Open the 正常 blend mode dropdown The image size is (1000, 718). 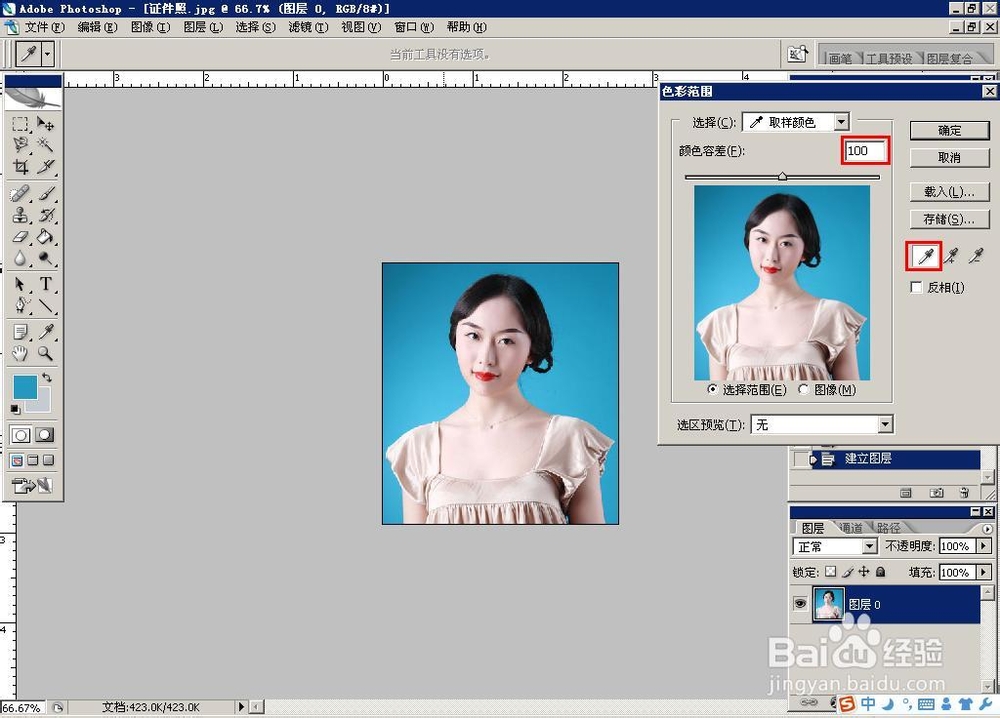(x=870, y=546)
